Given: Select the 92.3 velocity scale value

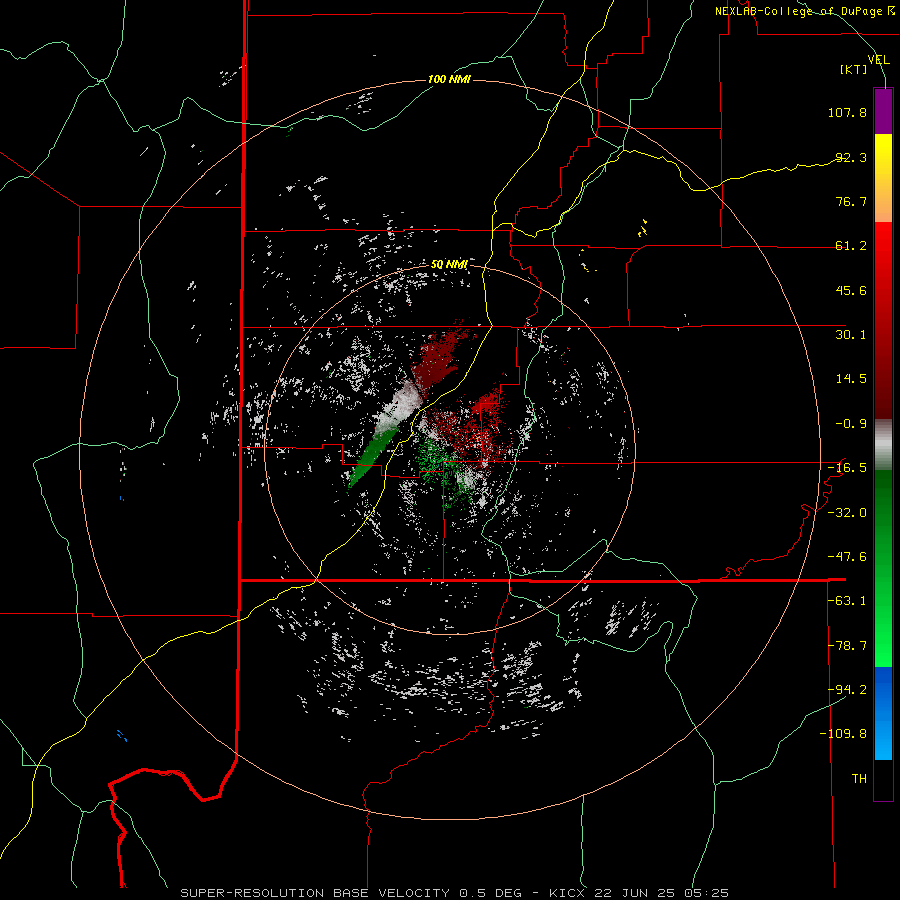Looking at the screenshot, I should [851, 157].
